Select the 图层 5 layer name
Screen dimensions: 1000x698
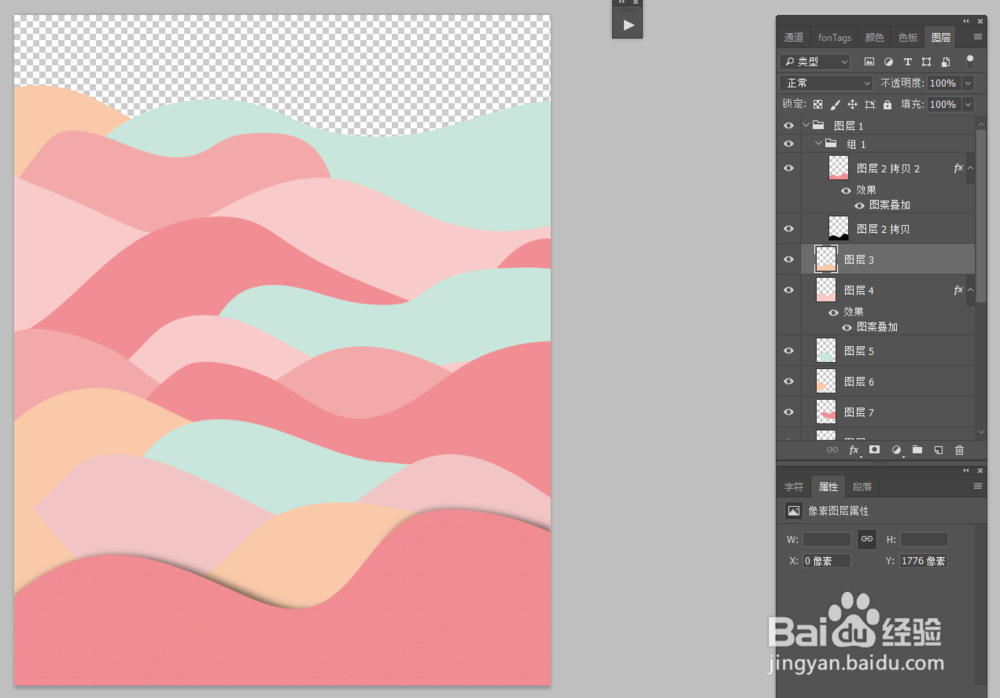click(x=858, y=351)
